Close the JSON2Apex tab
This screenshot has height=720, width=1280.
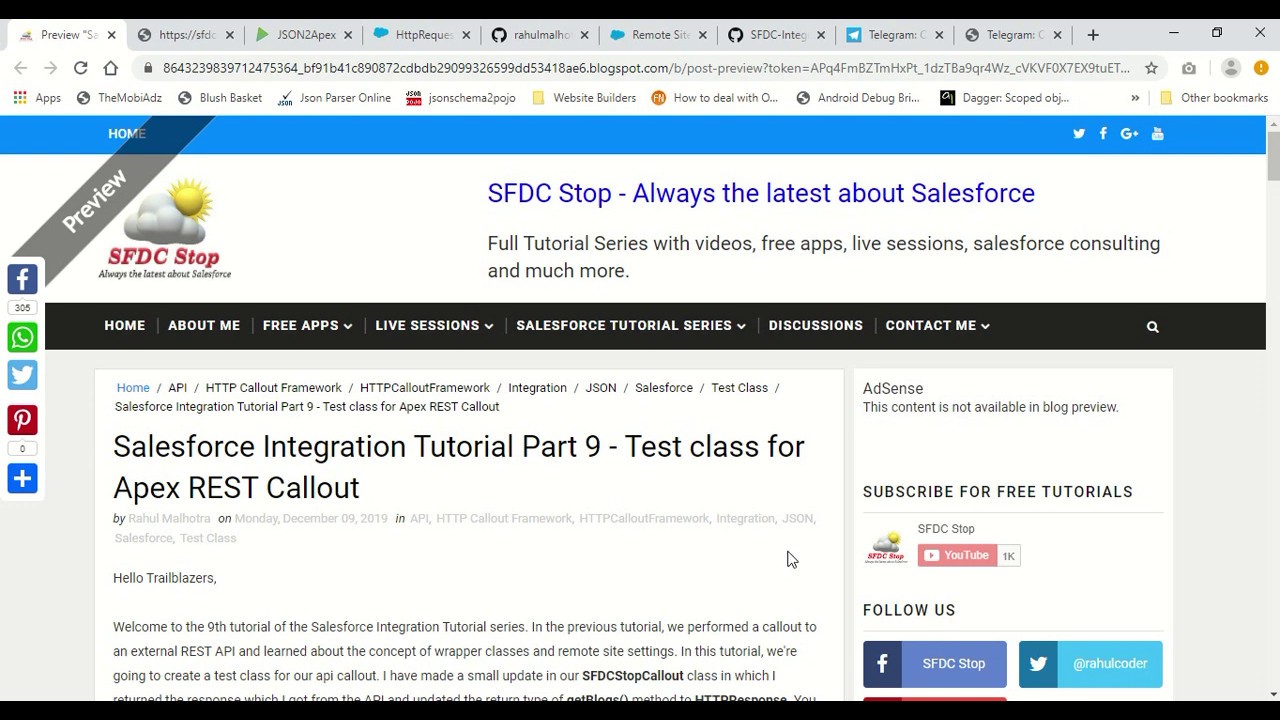click(348, 35)
